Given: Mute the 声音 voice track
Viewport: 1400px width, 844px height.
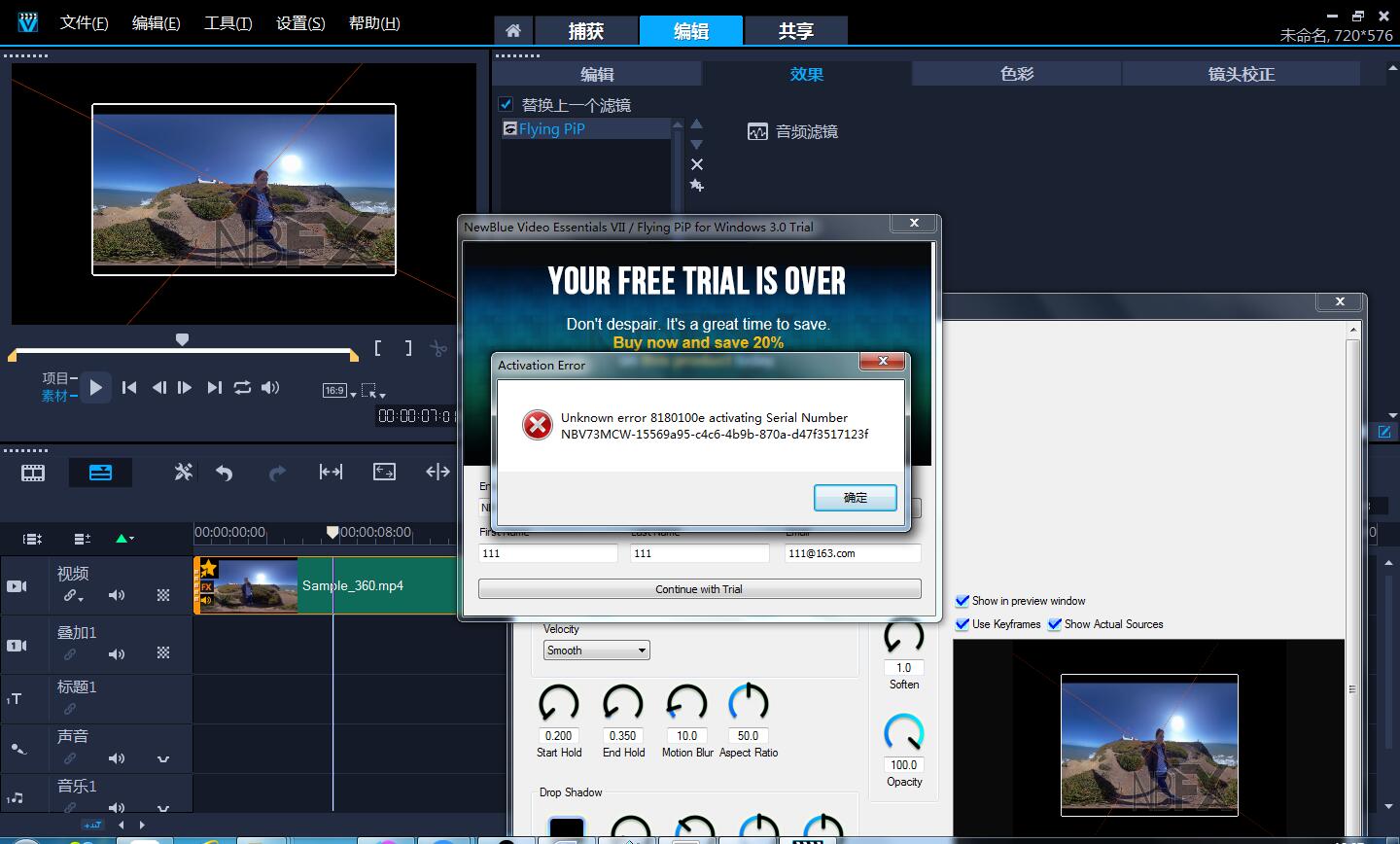Looking at the screenshot, I should click(x=117, y=758).
